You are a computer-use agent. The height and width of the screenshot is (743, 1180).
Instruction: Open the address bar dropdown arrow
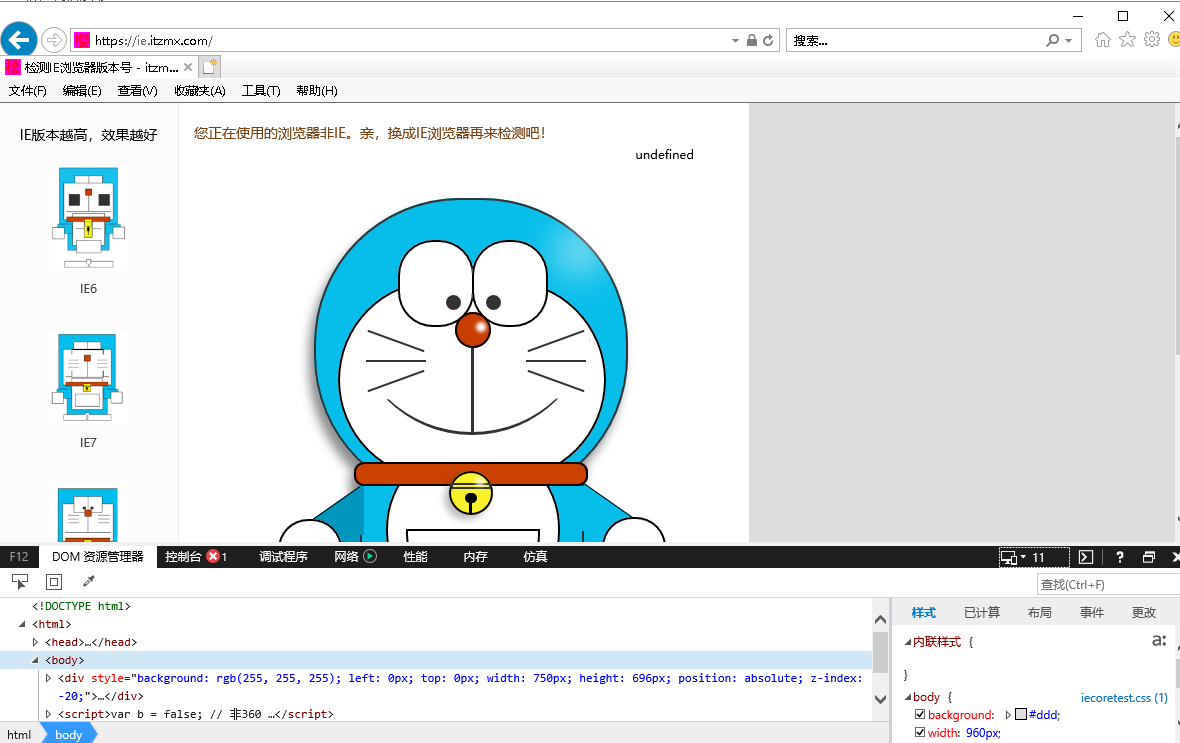point(735,41)
